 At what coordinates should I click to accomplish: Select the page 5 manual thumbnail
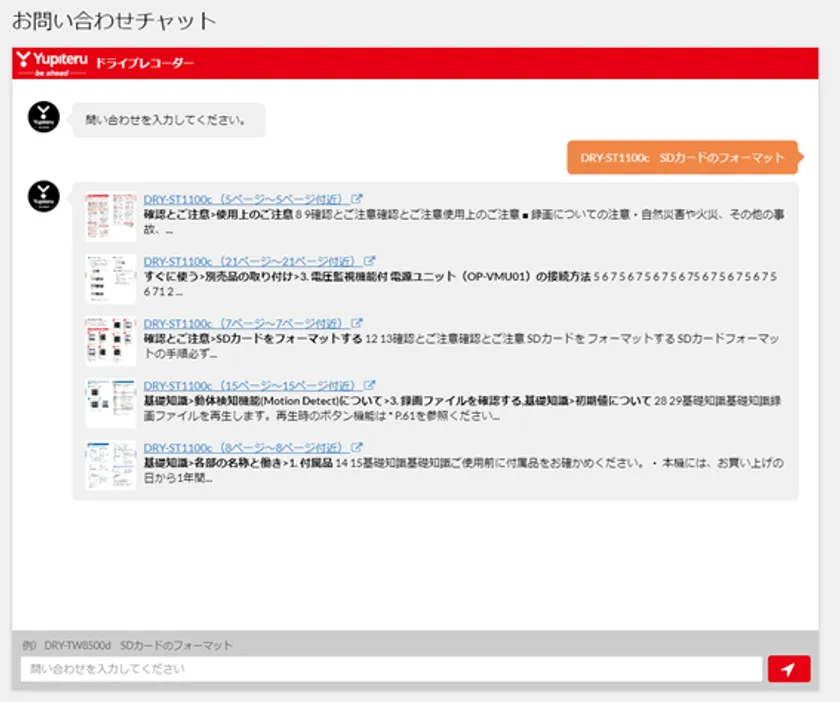pyautogui.click(x=110, y=216)
